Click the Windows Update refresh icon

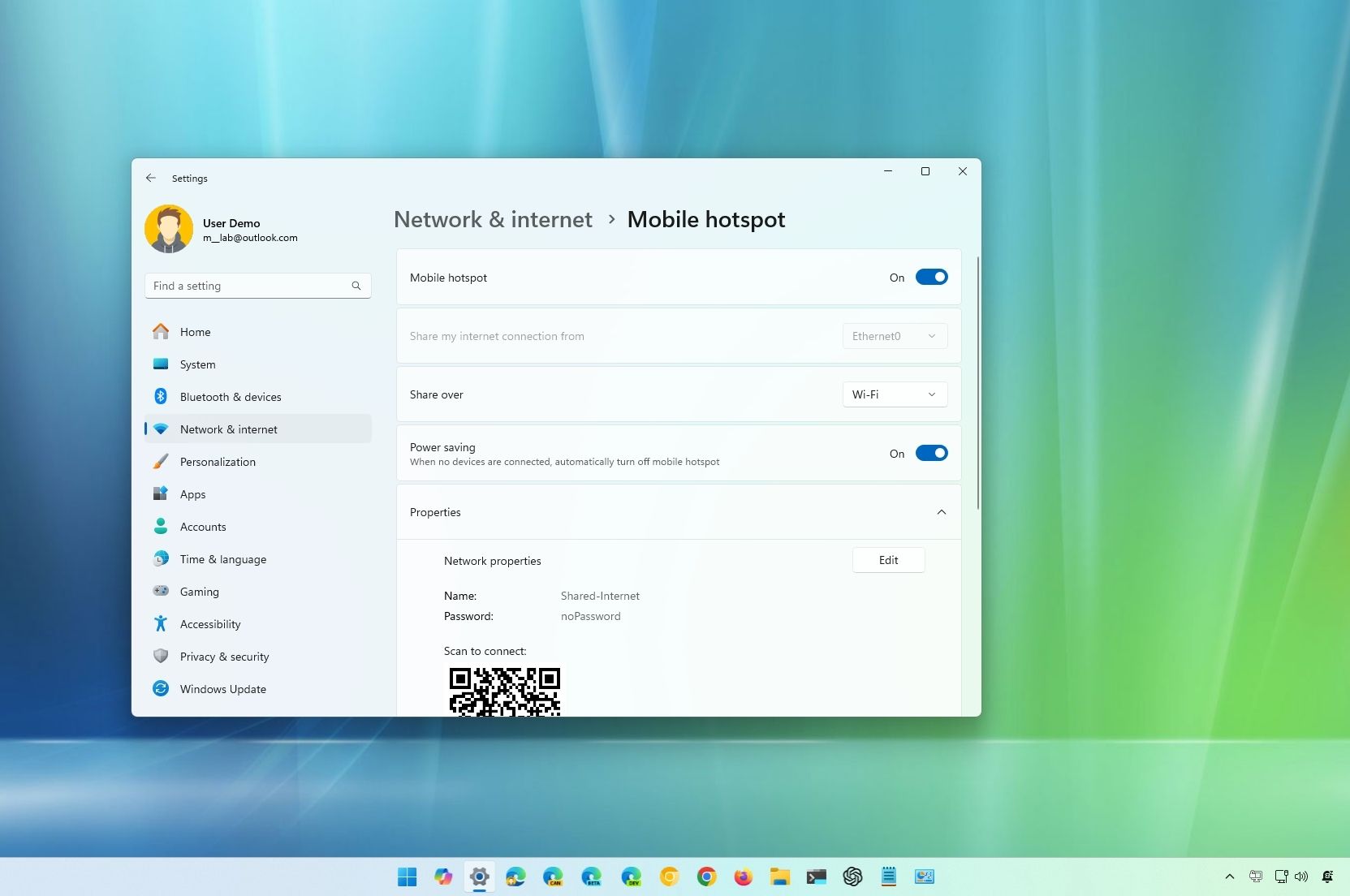[x=161, y=688]
